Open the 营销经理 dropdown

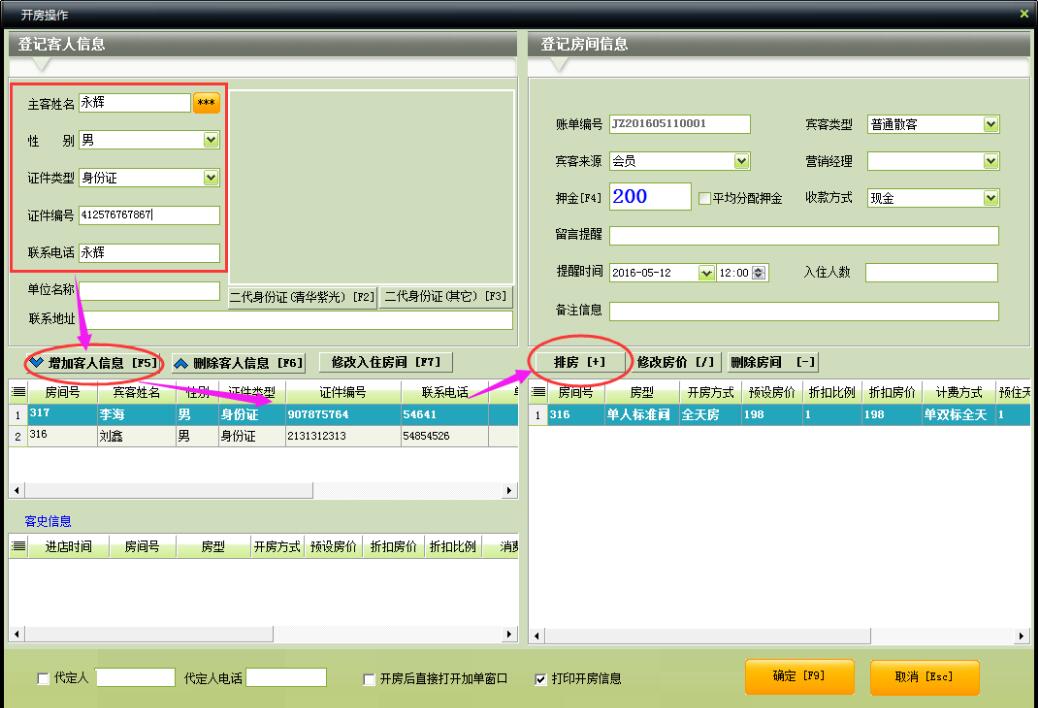coord(990,161)
